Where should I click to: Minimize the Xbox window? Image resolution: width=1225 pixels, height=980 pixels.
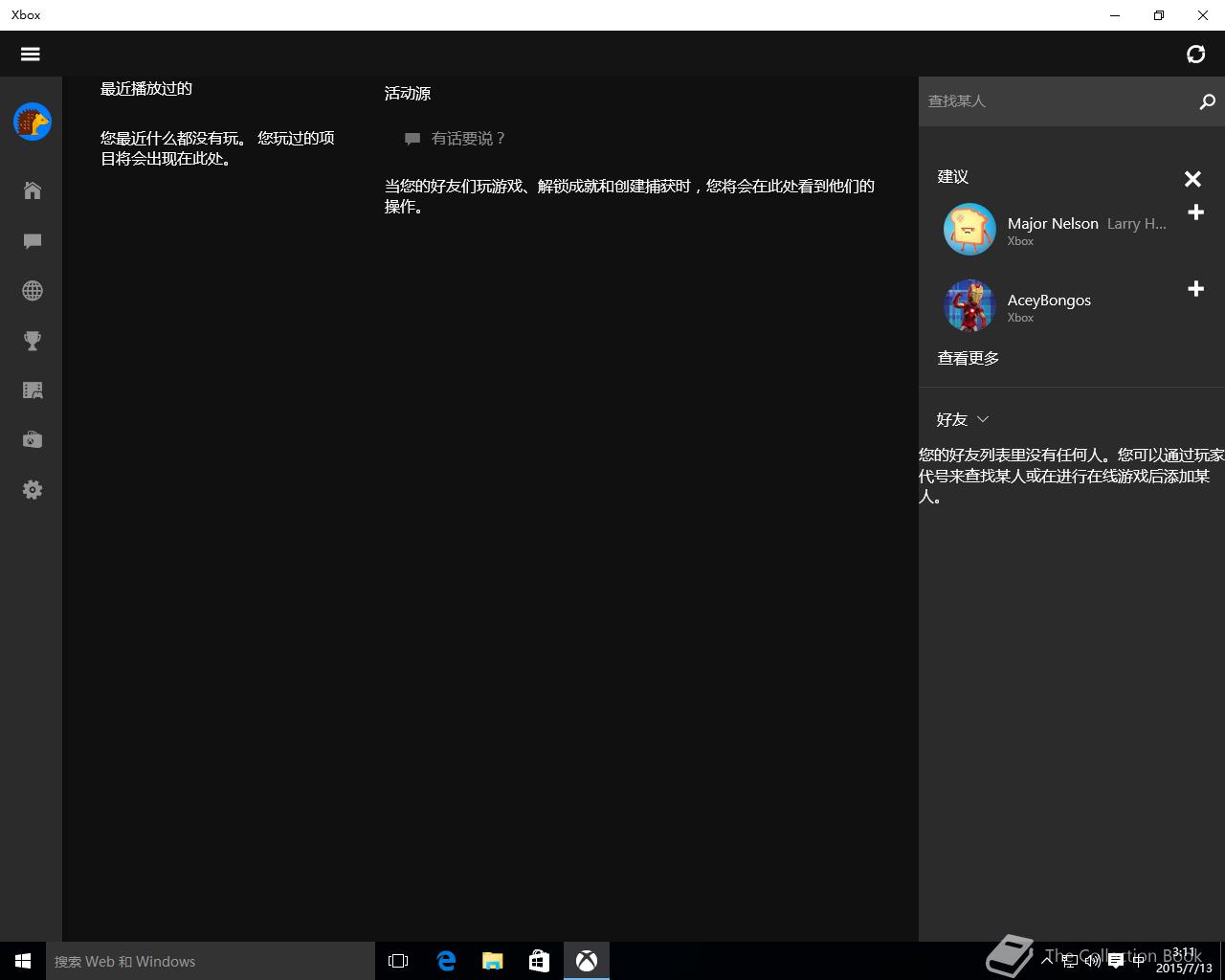[1115, 15]
